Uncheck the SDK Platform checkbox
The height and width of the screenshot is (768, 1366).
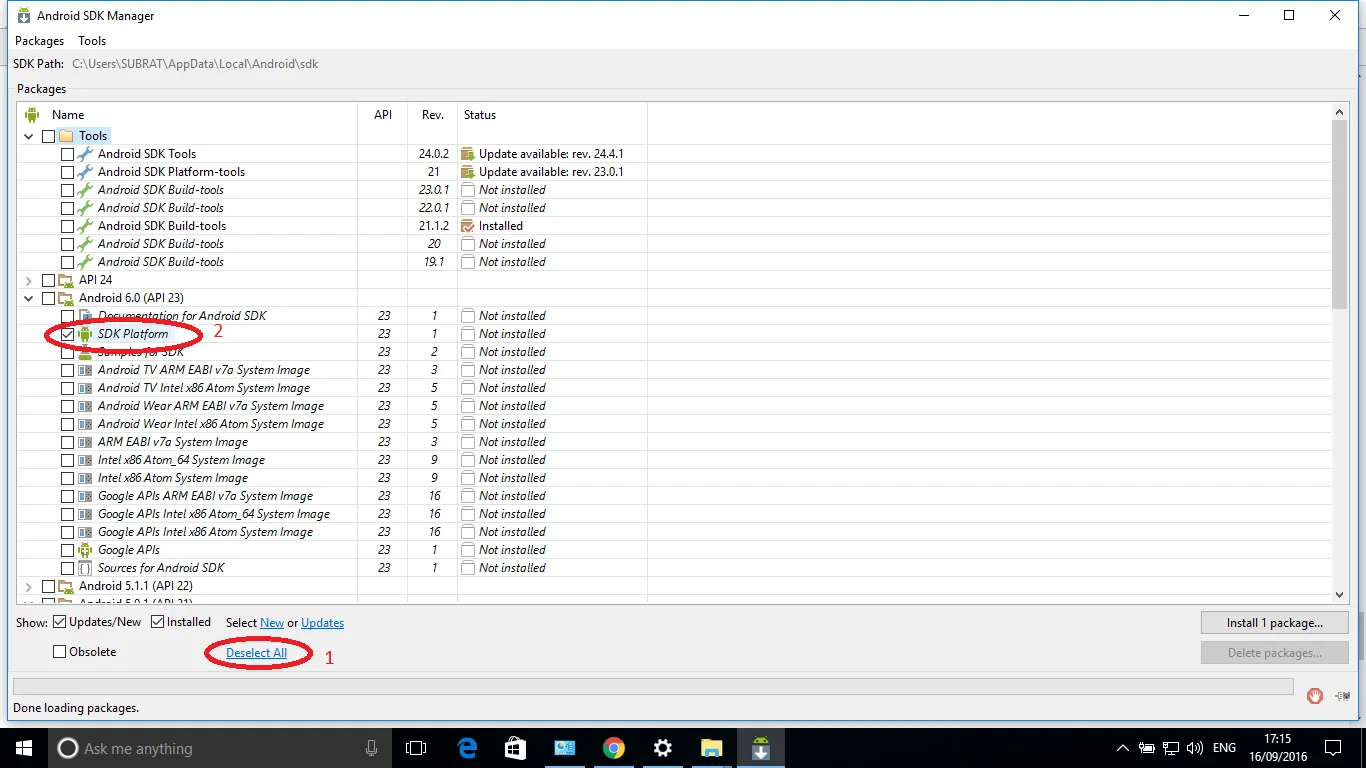tap(67, 334)
